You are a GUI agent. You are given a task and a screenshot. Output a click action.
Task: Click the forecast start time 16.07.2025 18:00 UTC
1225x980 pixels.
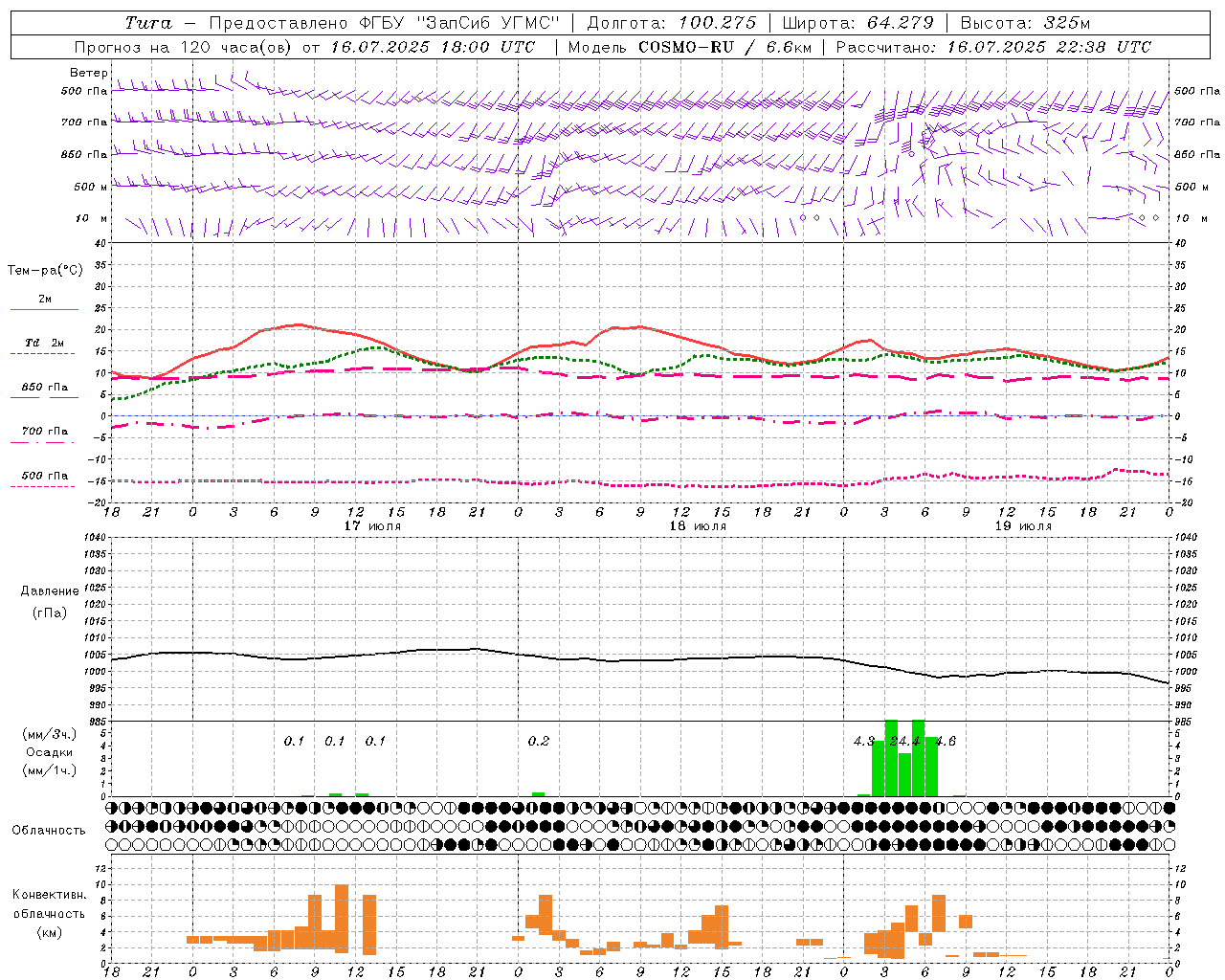(434, 47)
